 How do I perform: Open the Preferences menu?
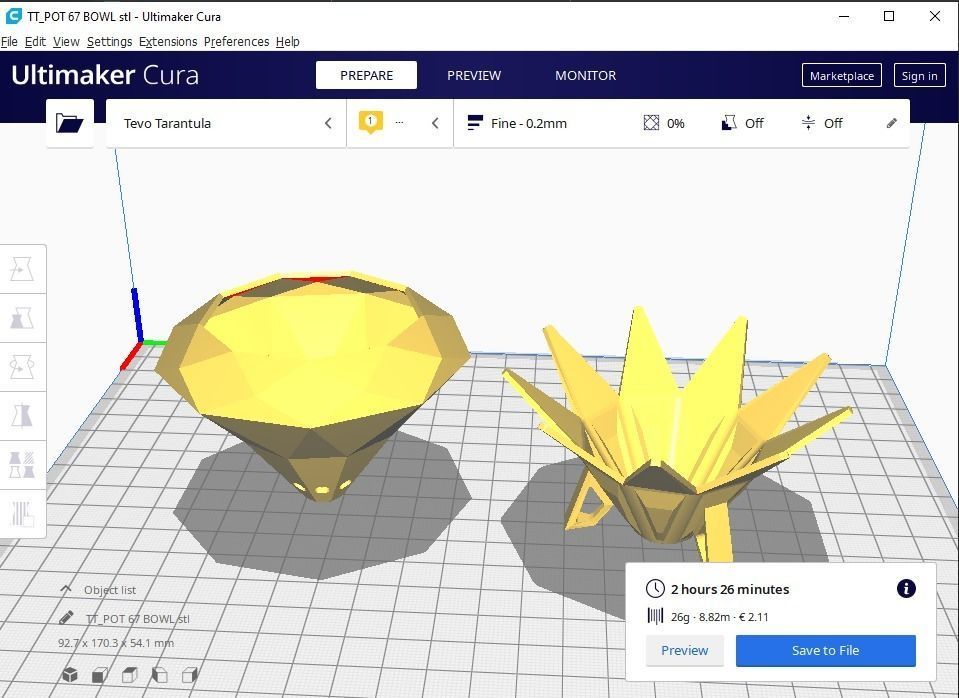click(236, 42)
